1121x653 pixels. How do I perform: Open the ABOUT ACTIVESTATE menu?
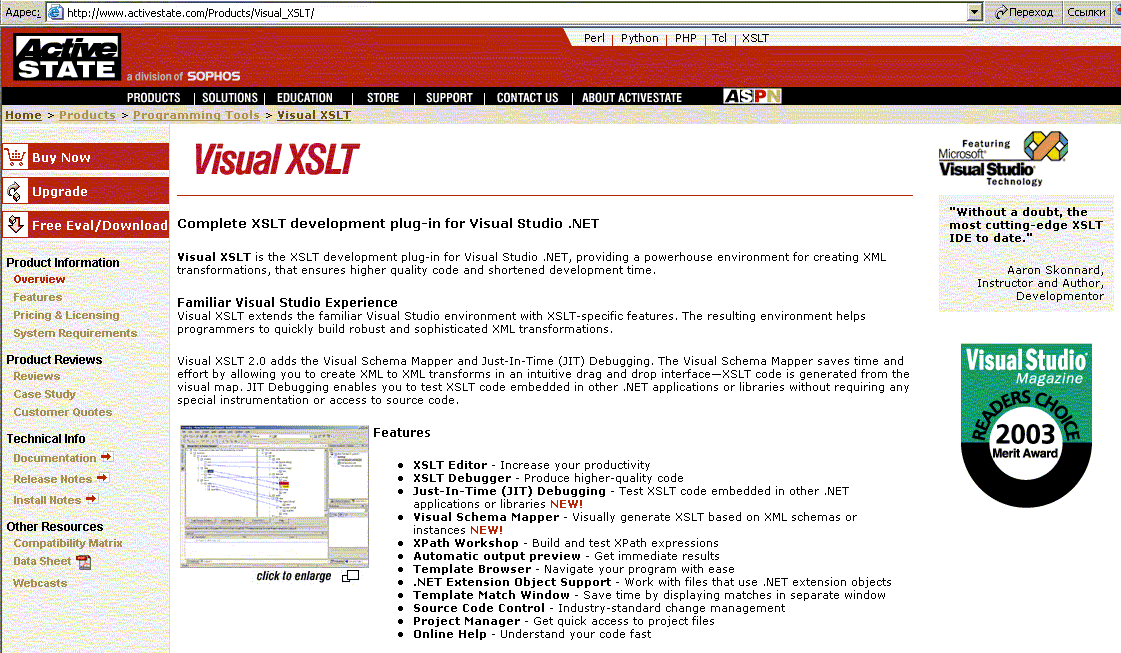(x=632, y=97)
